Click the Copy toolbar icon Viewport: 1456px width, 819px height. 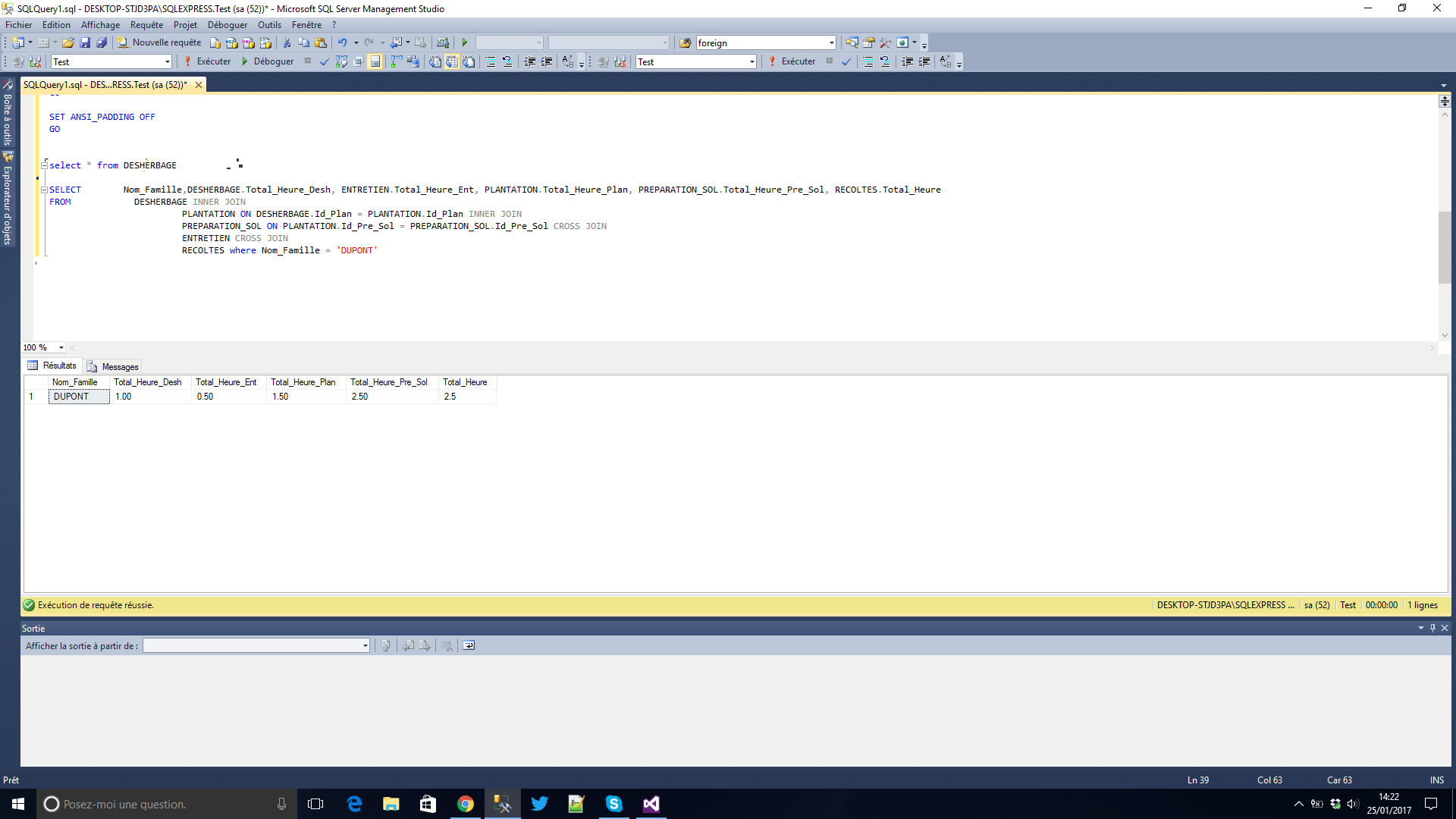pyautogui.click(x=304, y=43)
